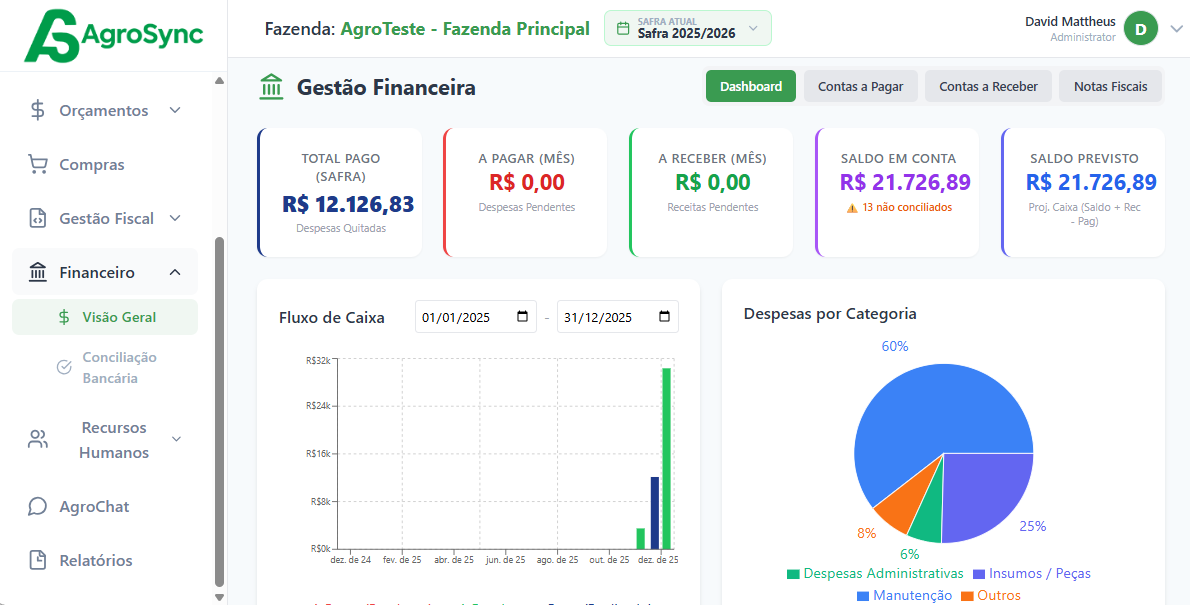The width and height of the screenshot is (1190, 605).
Task: Open the user account dropdown arrow
Action: (1177, 28)
